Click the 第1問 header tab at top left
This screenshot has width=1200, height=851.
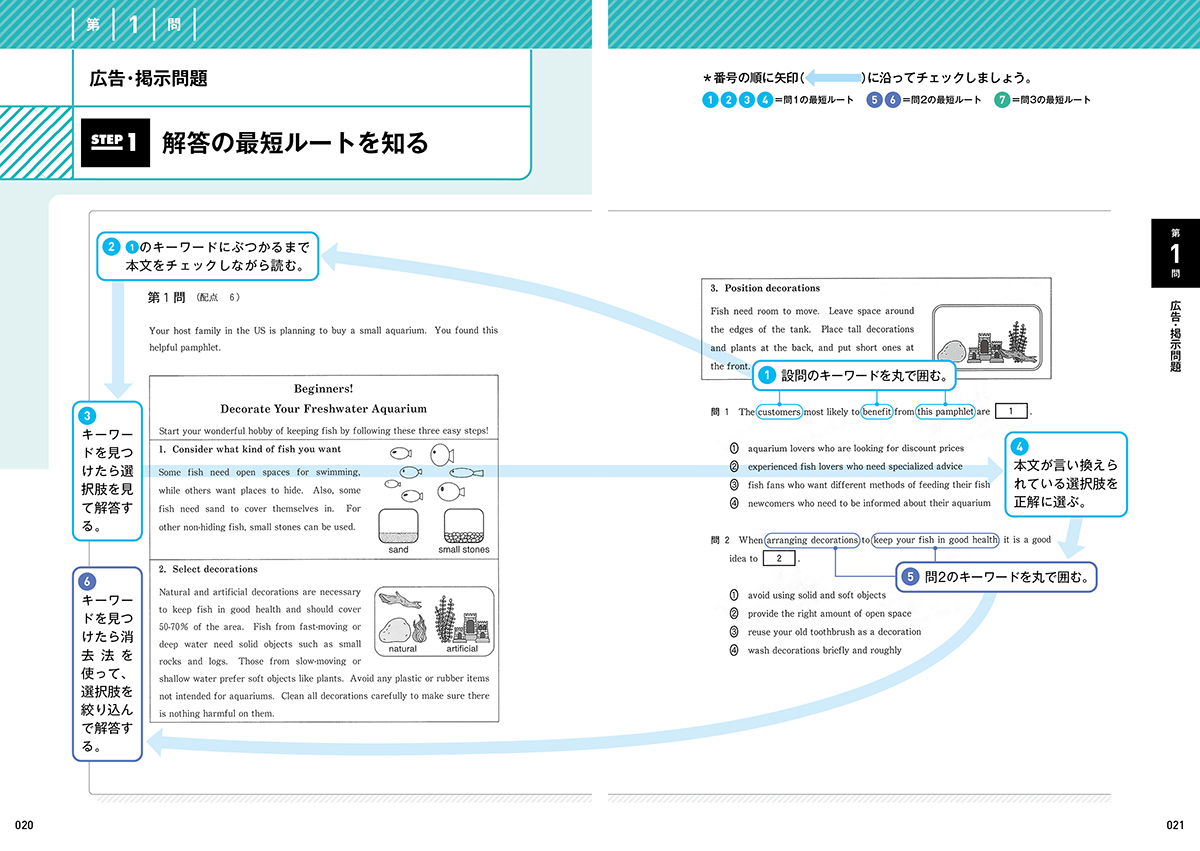[133, 24]
